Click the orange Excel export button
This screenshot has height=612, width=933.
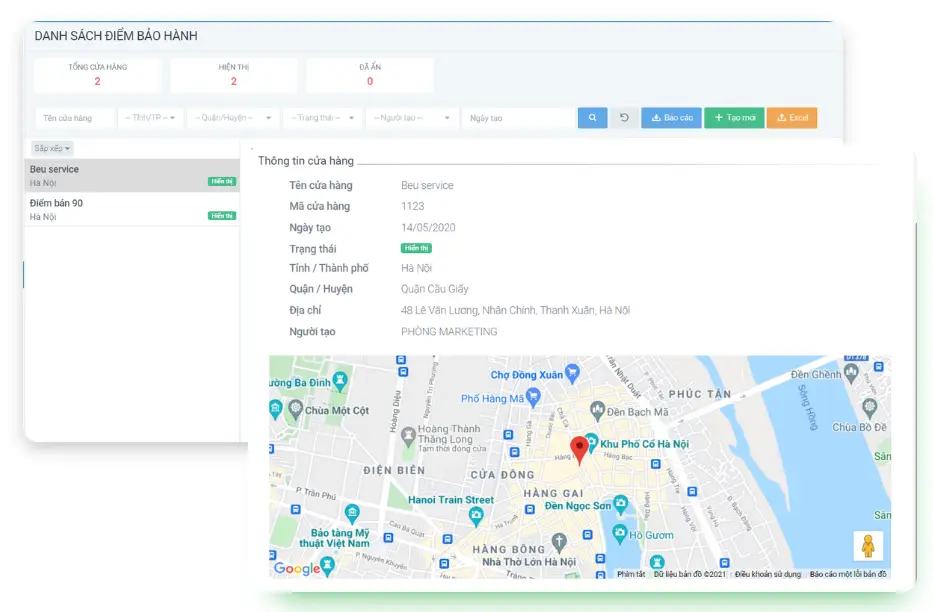point(792,118)
